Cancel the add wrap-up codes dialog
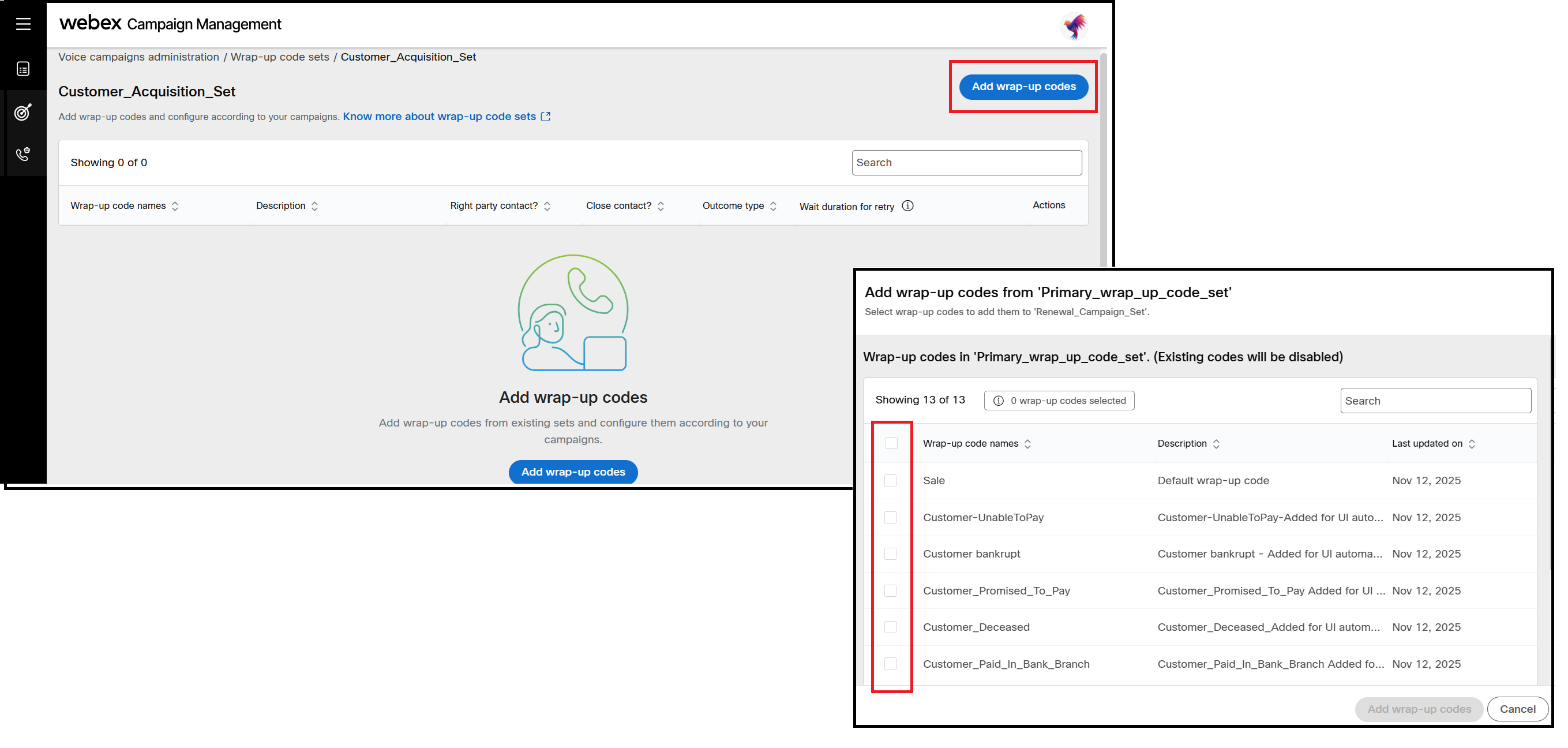This screenshot has height=748, width=1568. pyautogui.click(x=1517, y=709)
